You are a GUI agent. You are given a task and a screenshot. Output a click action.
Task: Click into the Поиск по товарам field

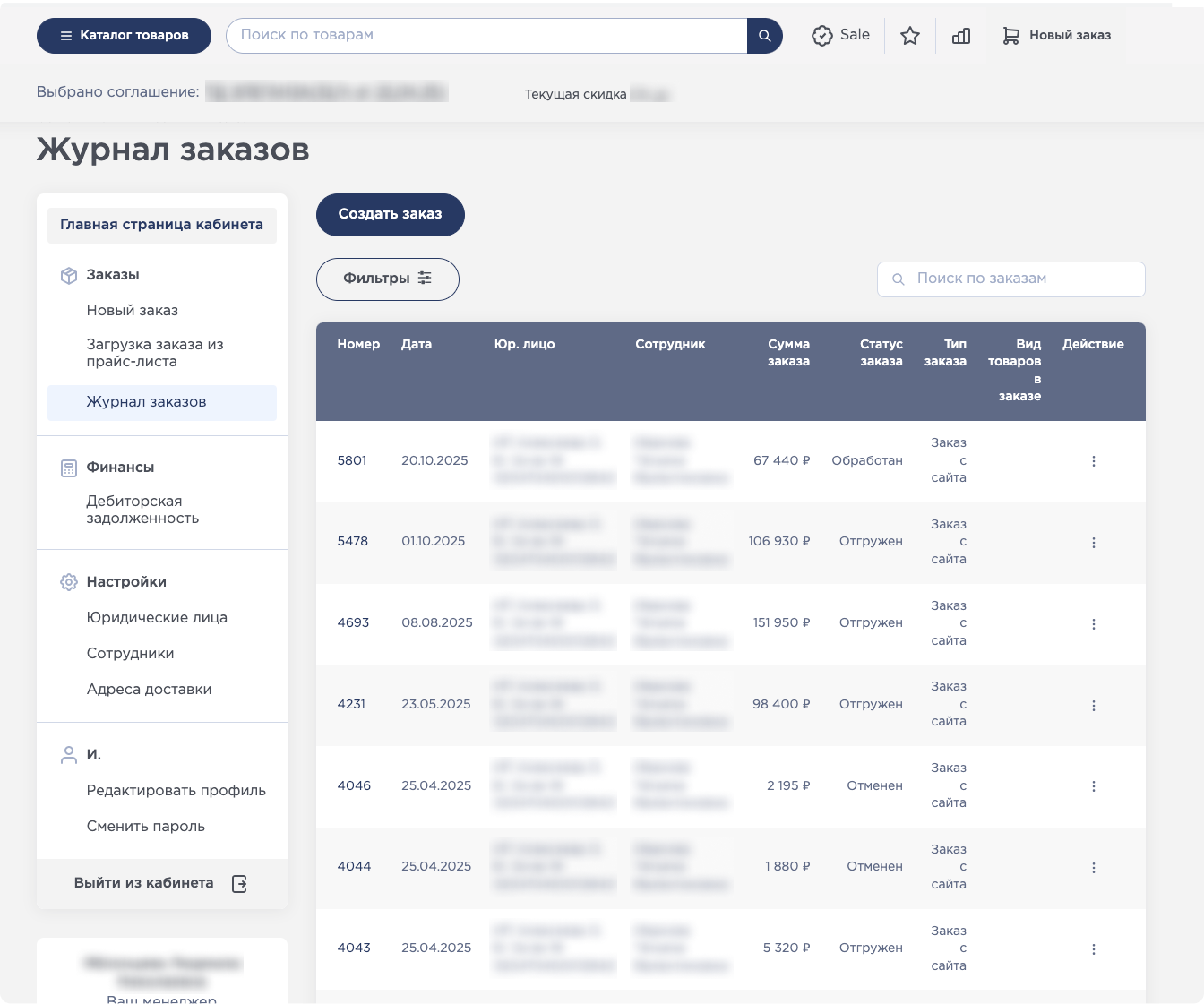pyautogui.click(x=488, y=36)
